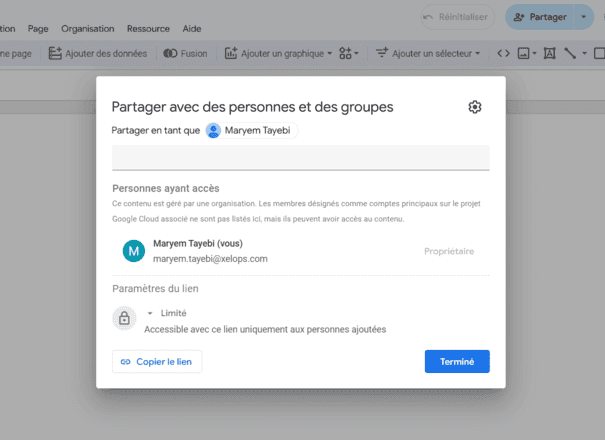Click the undo arrow in Réinitialiser
Image resolution: width=605 pixels, height=440 pixels.
coord(428,17)
